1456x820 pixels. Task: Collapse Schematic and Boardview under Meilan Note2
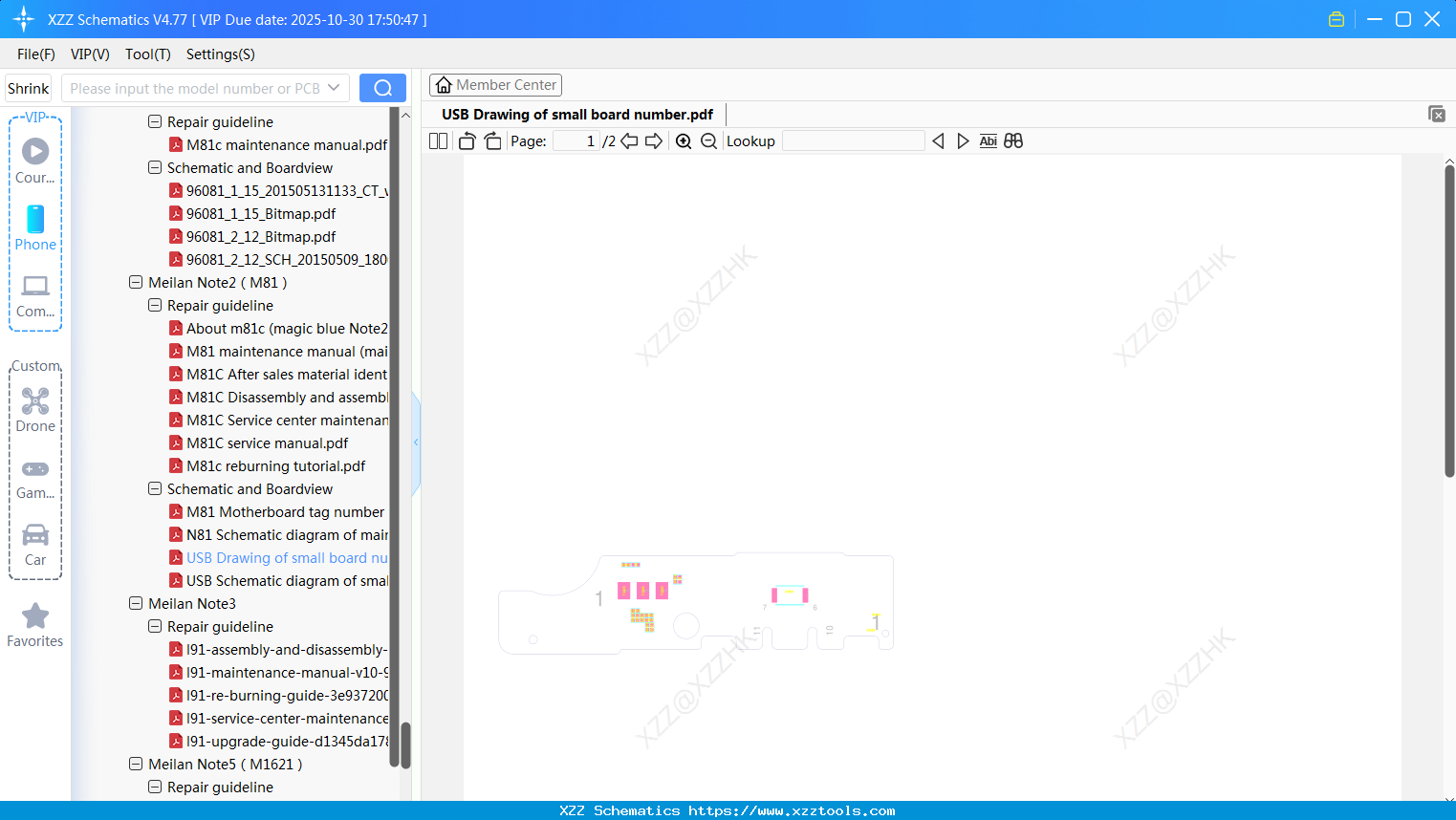[x=155, y=488]
